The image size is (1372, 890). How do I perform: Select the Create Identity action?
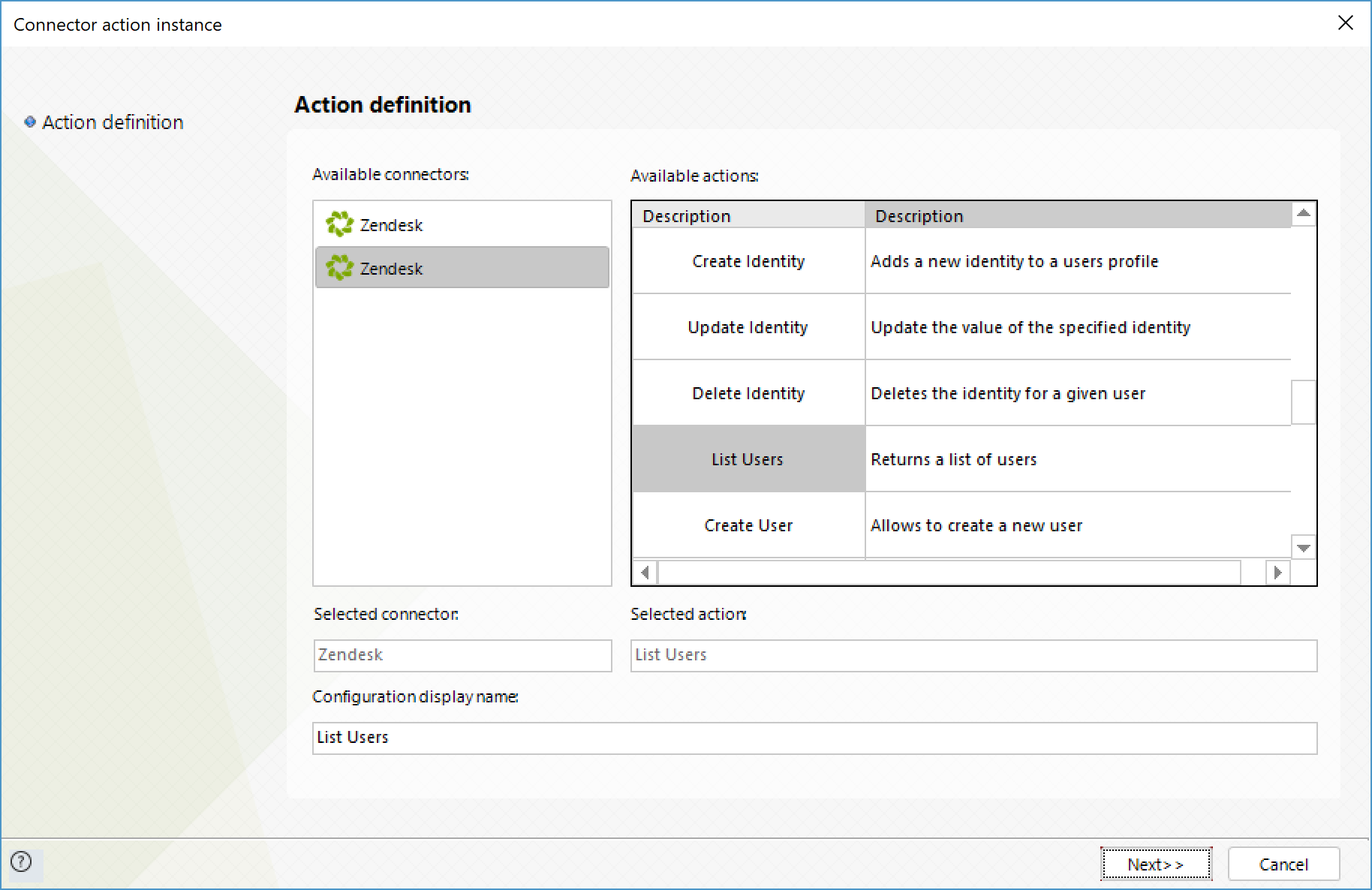(748, 261)
